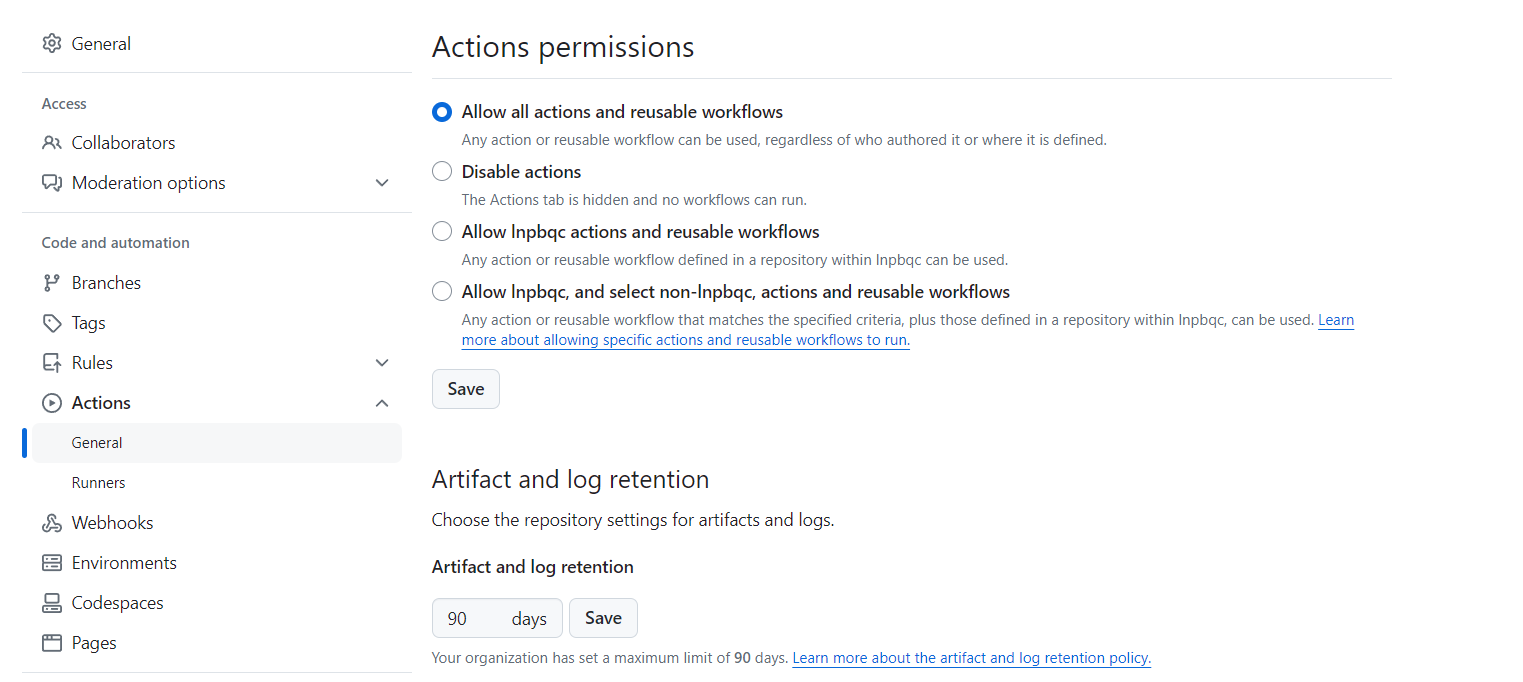Select Allow all actions and reusable workflows

click(x=442, y=112)
